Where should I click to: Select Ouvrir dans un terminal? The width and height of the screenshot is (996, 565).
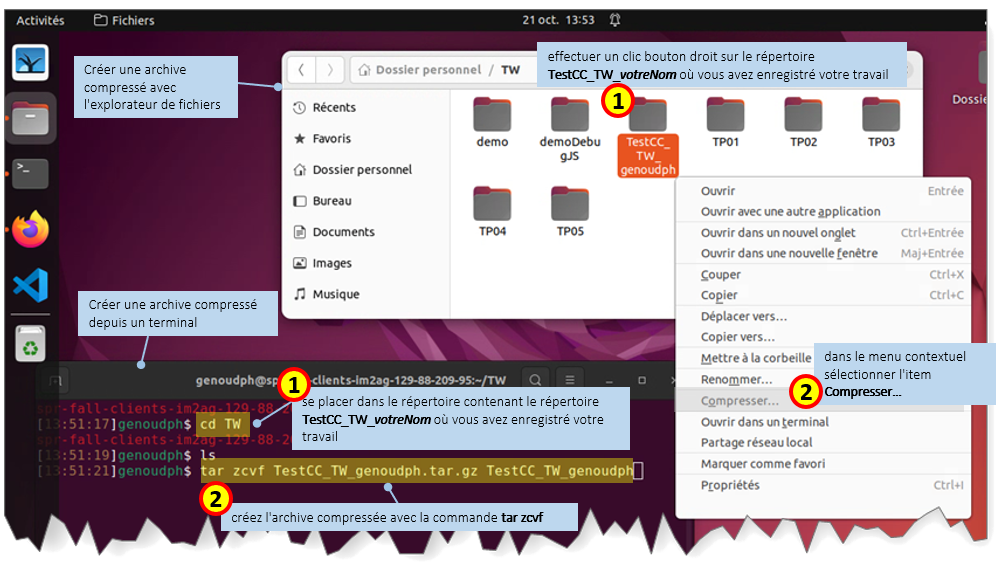tap(765, 422)
